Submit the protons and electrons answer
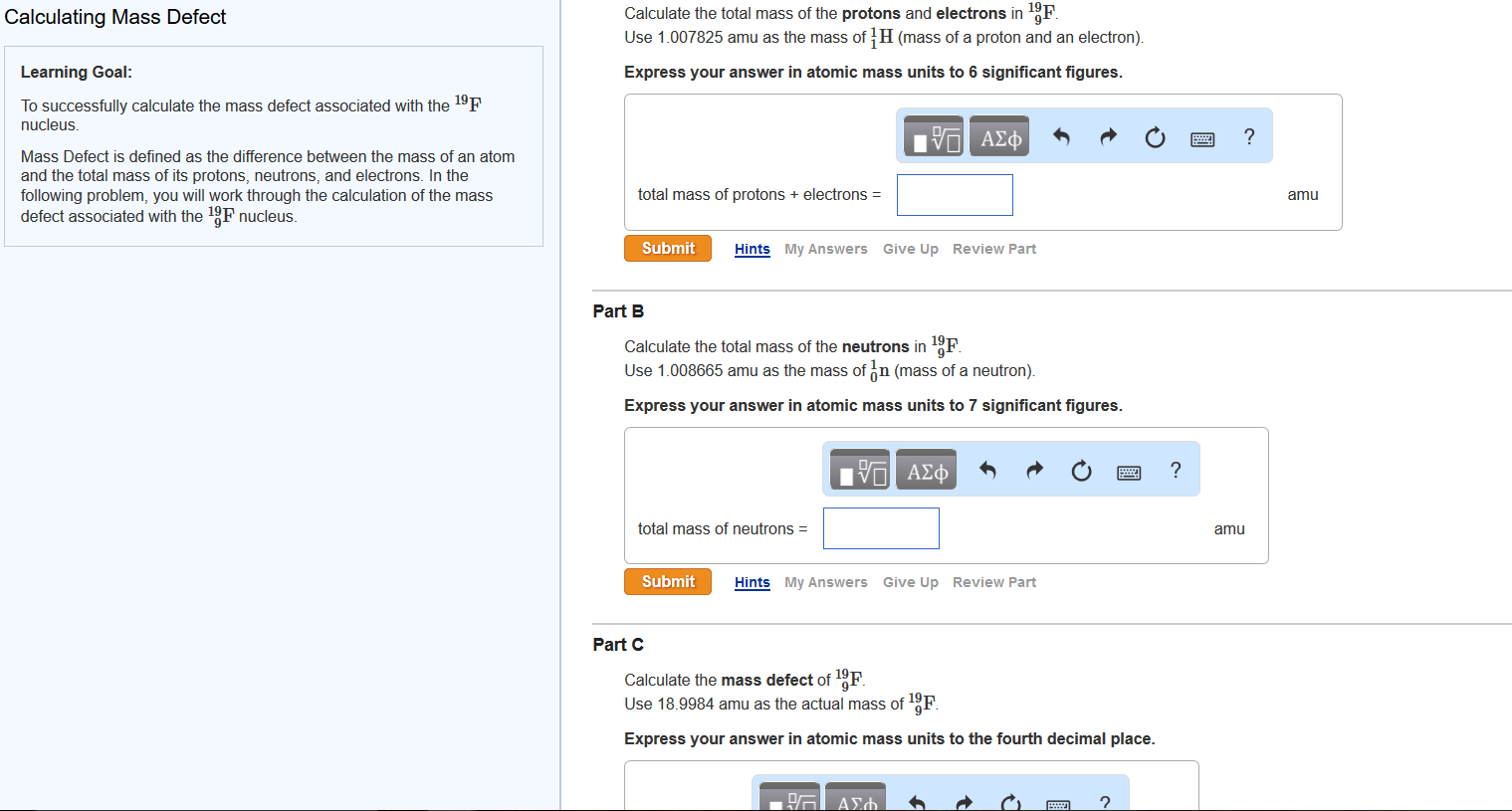 click(x=668, y=248)
